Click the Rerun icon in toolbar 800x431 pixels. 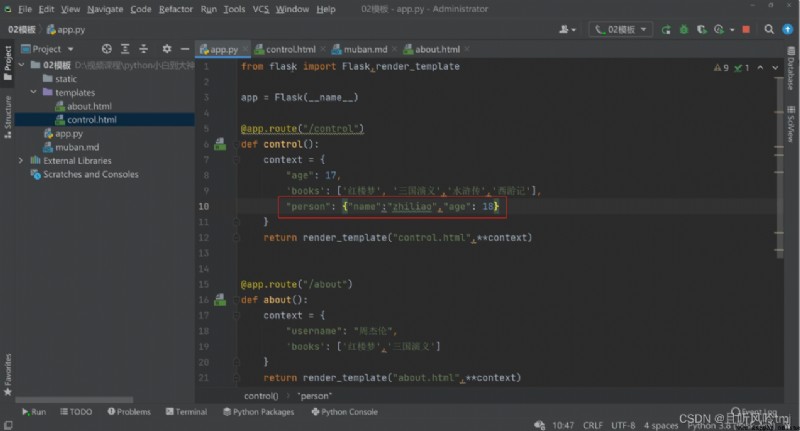(x=666, y=30)
